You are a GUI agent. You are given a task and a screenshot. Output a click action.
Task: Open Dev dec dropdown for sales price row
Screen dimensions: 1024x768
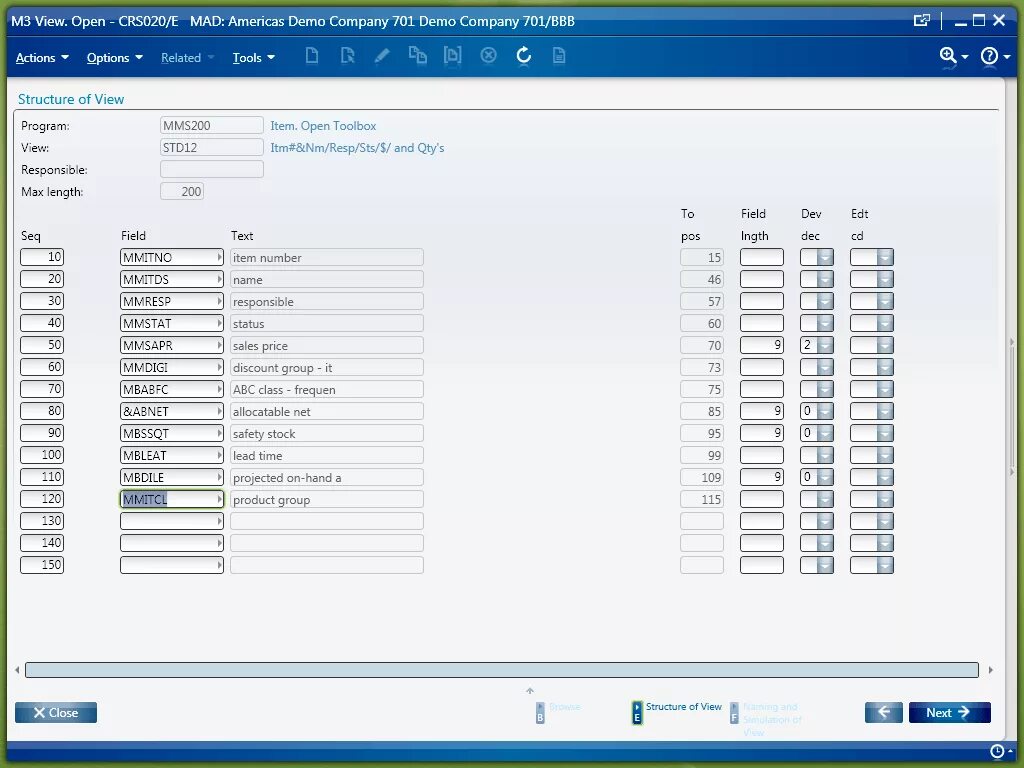point(825,345)
